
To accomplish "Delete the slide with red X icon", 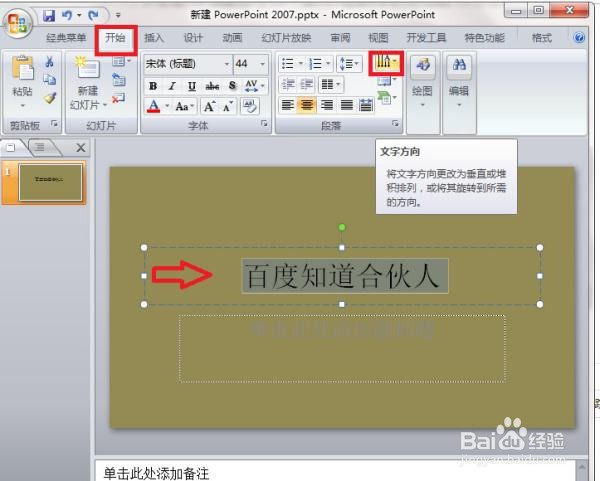I will (119, 98).
